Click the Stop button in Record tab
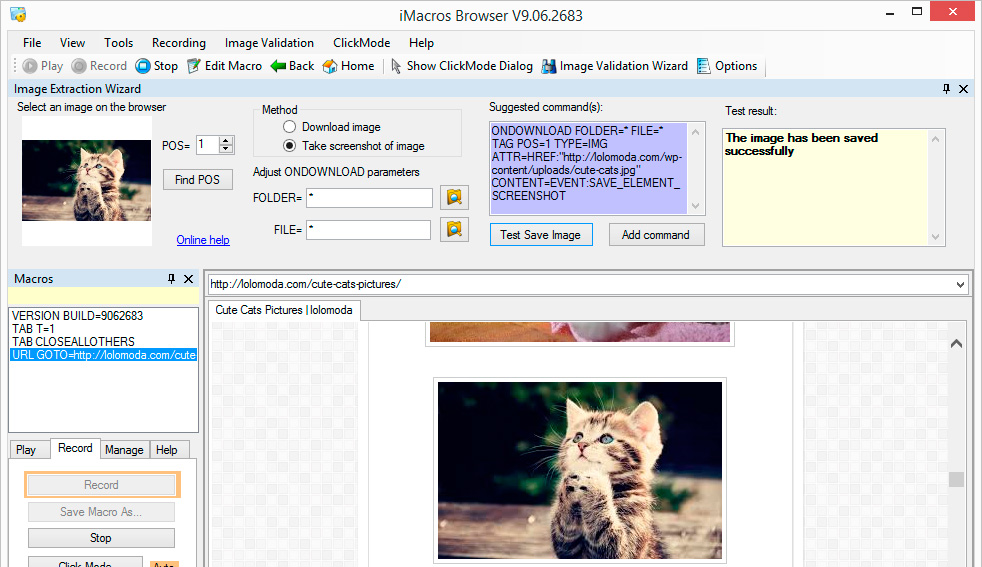982x567 pixels. click(x=101, y=538)
